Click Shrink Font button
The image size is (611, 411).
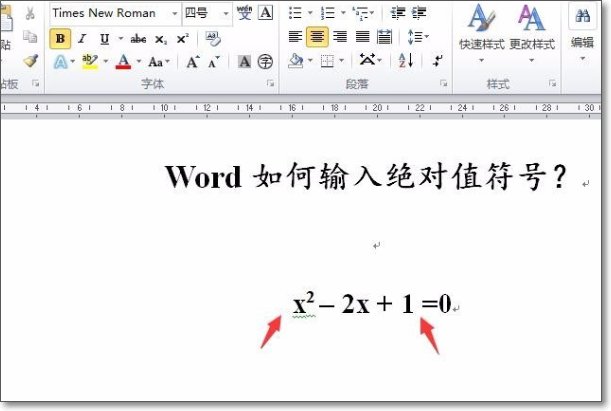214,62
